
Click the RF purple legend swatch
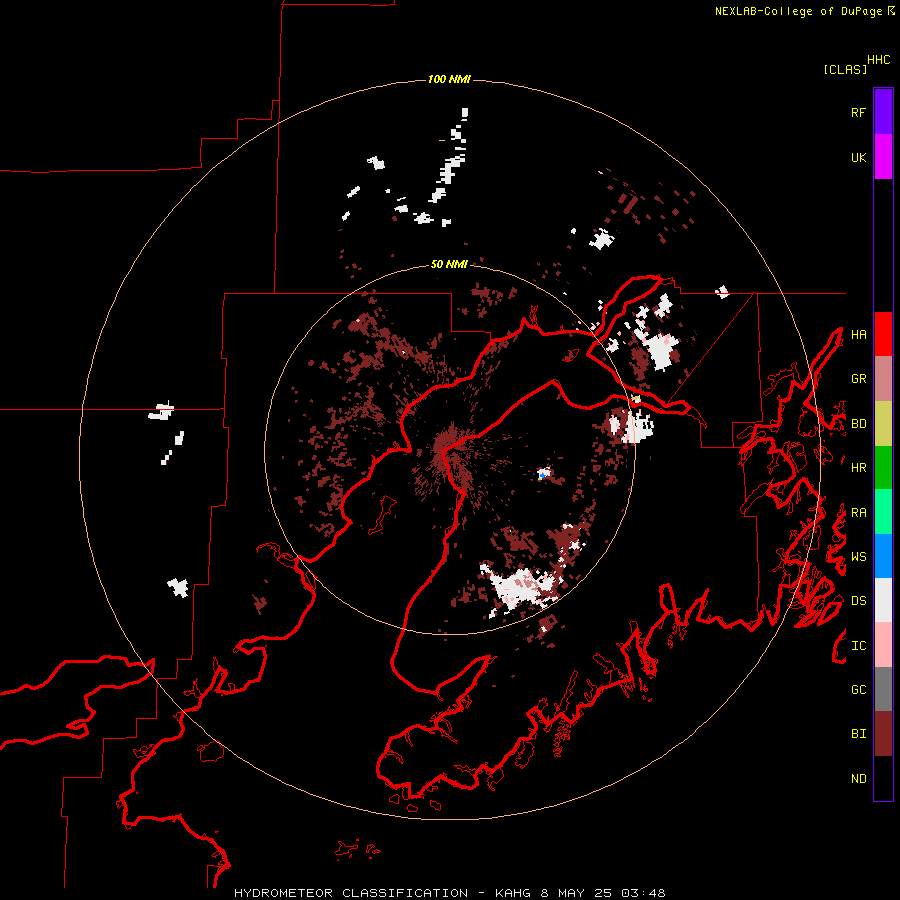[x=883, y=112]
